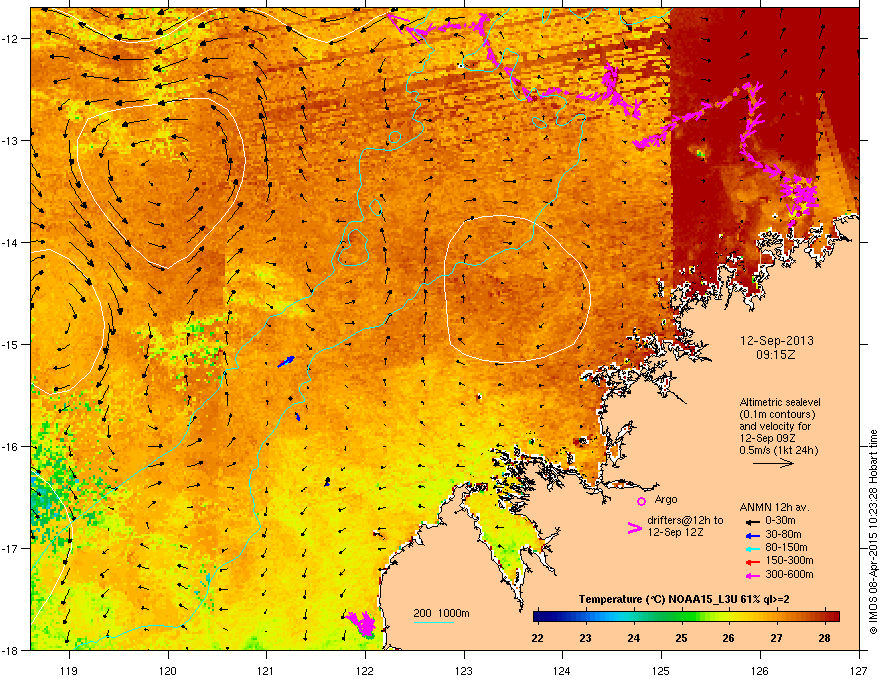The height and width of the screenshot is (680, 880).
Task: Click the cyan 80-150m arrow legend symbol
Action: point(752,549)
